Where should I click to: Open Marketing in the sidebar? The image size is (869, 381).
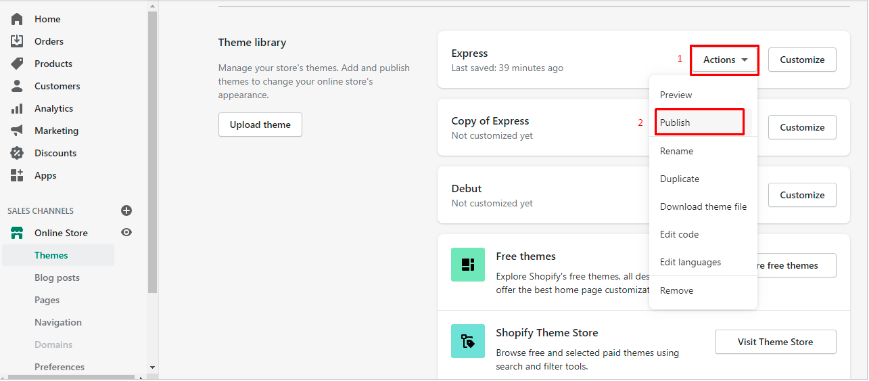pyautogui.click(x=57, y=131)
